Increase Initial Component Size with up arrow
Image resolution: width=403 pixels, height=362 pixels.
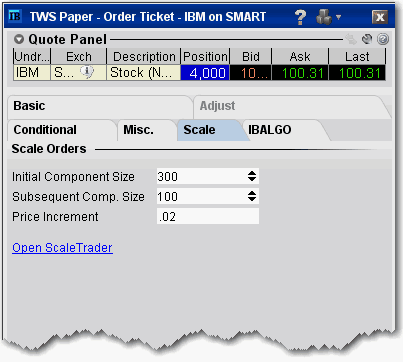coord(252,173)
